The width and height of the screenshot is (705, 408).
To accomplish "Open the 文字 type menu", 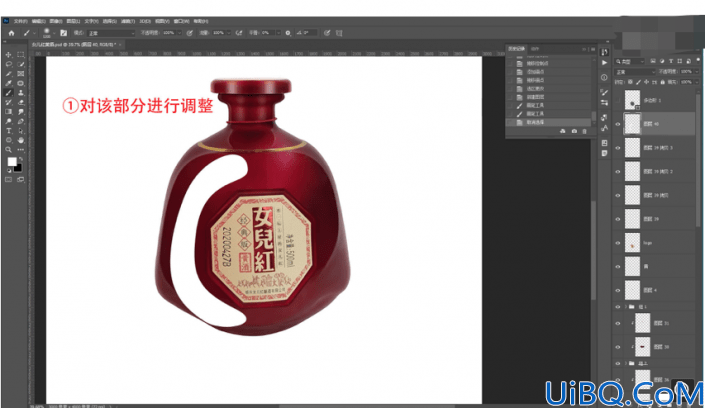I will tap(91, 21).
